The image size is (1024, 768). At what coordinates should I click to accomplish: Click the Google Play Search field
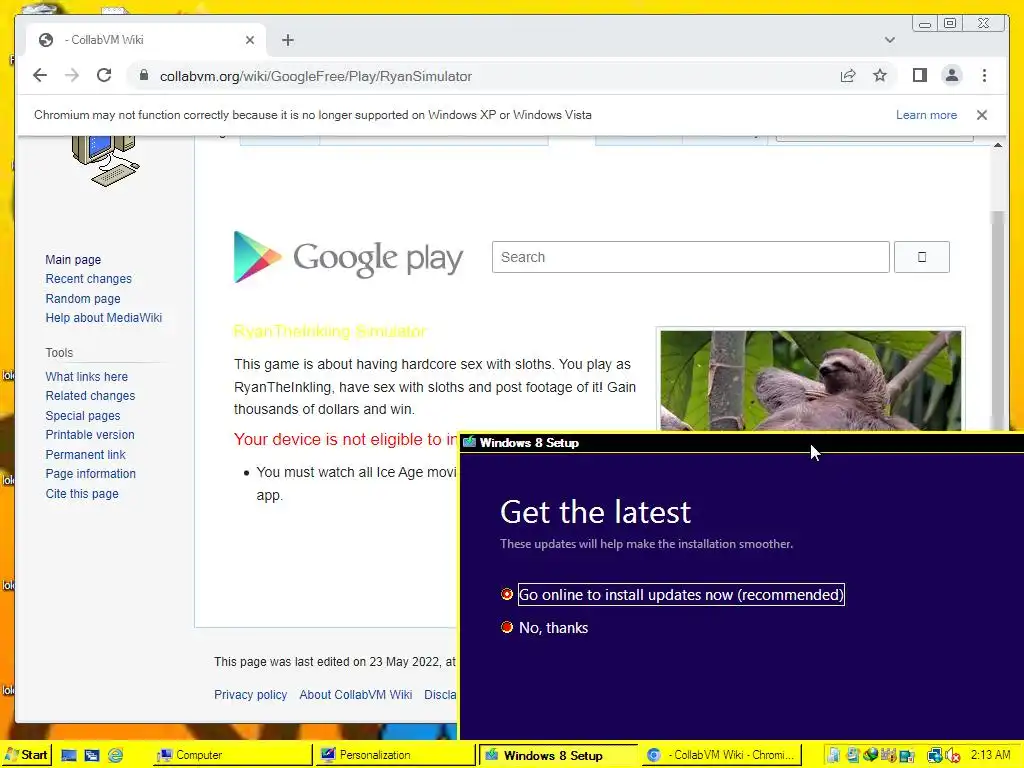point(690,257)
